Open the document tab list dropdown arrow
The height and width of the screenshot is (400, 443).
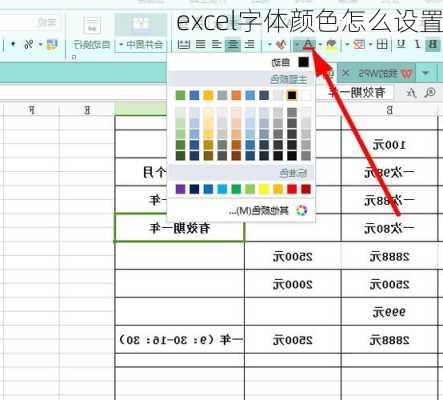coord(425,73)
